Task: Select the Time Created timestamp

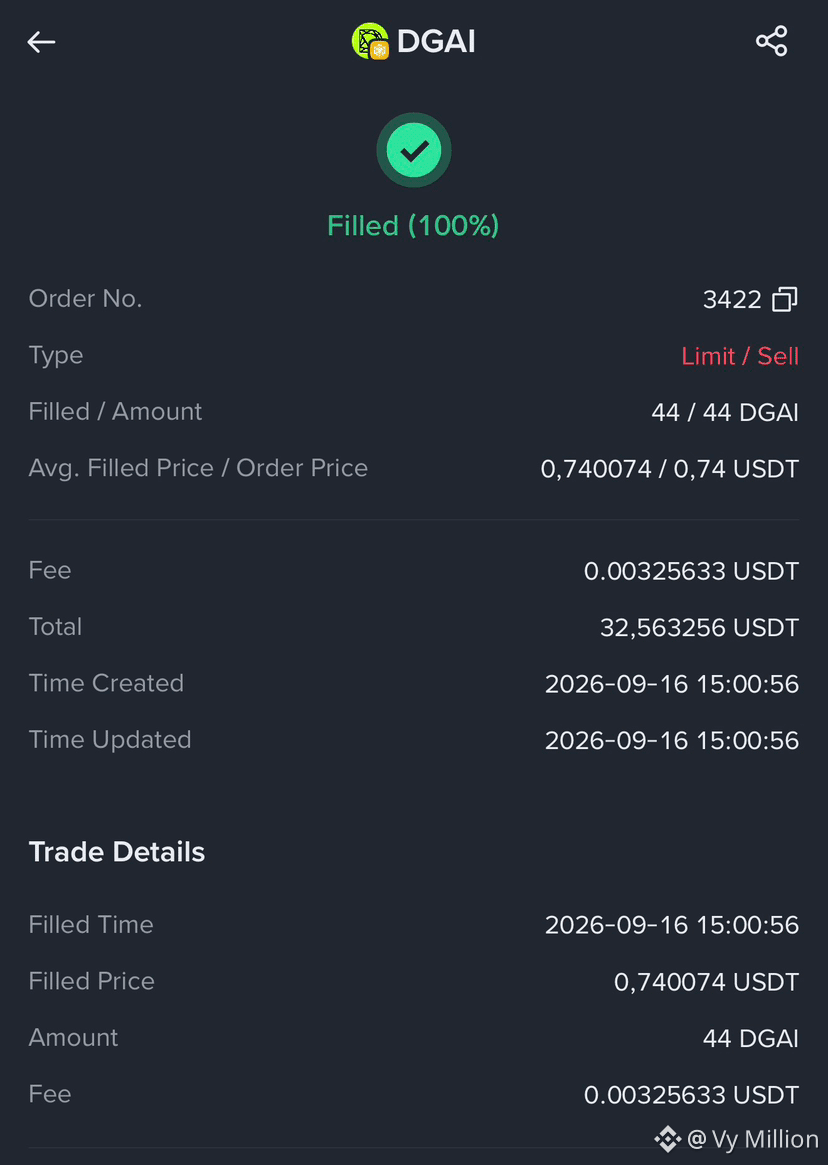Action: (672, 684)
